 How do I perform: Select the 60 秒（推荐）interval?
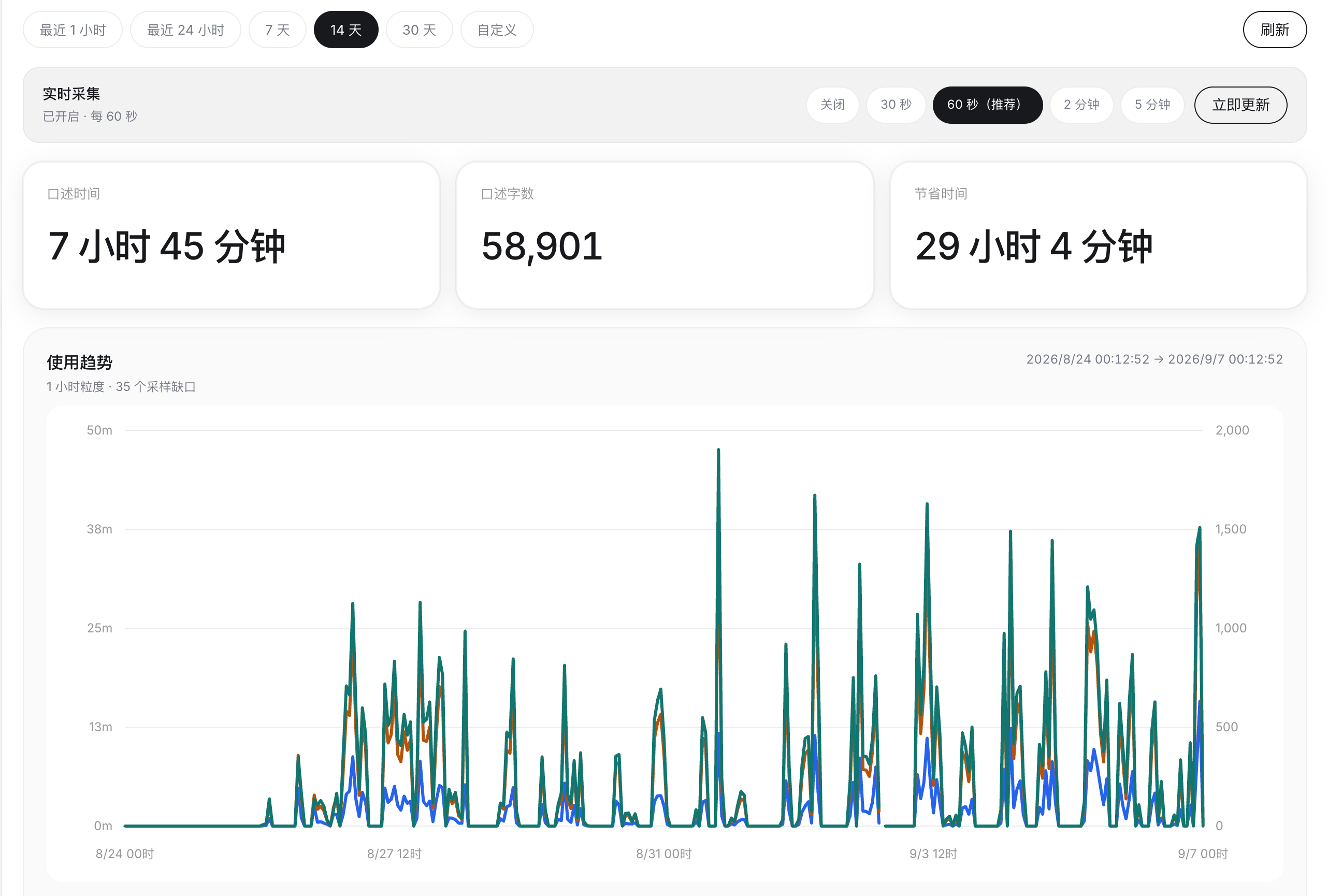[987, 105]
